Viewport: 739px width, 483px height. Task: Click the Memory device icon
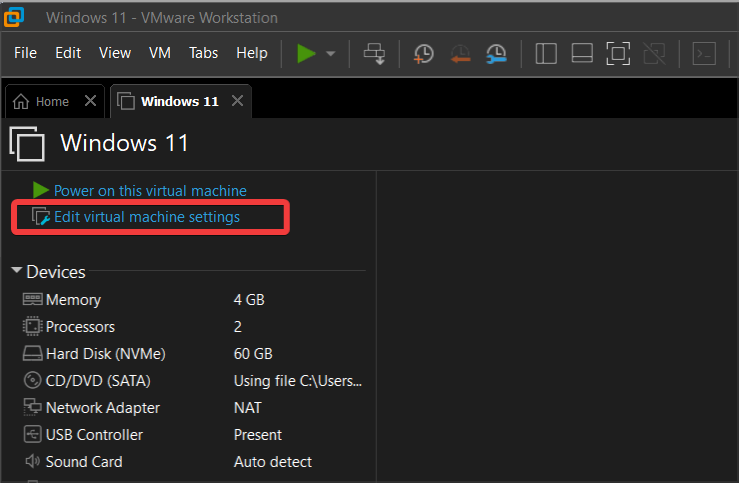point(33,299)
